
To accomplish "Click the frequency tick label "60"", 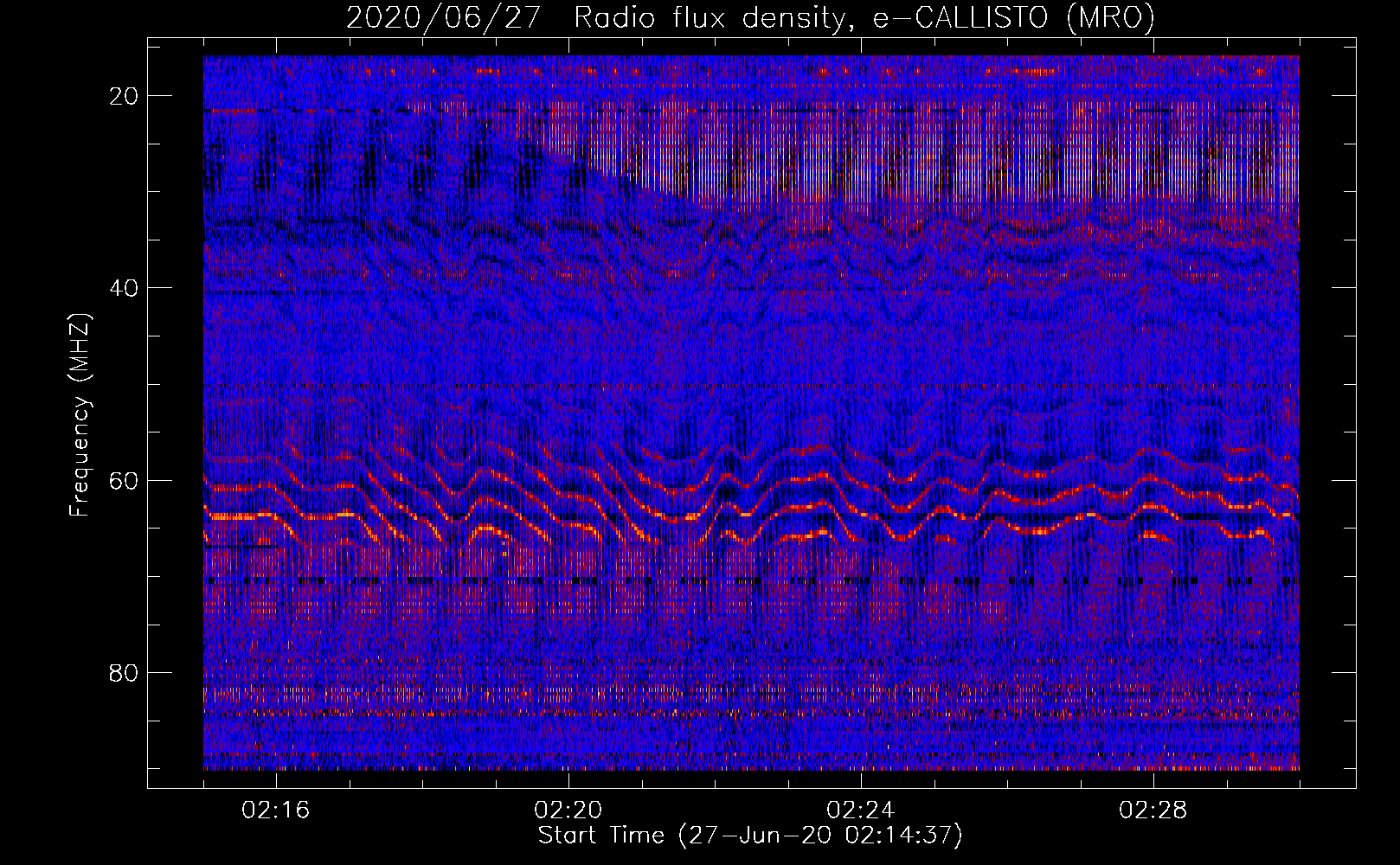I will tap(125, 481).
